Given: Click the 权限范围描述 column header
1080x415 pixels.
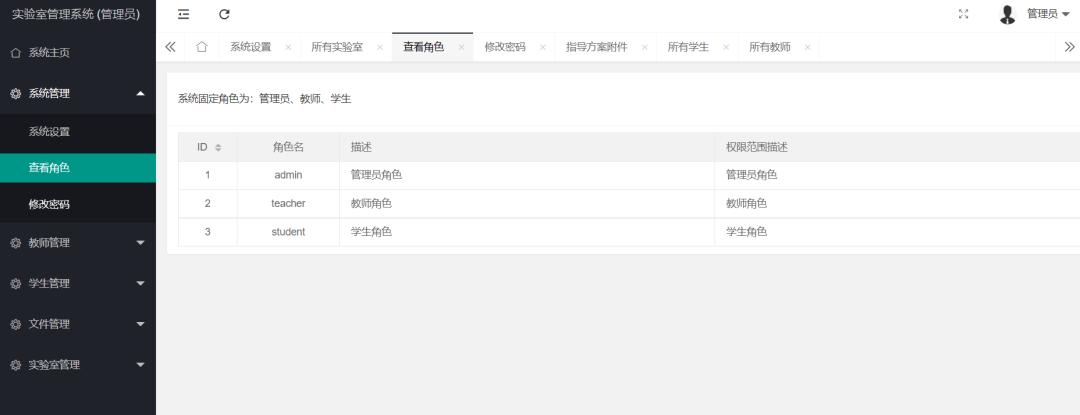Looking at the screenshot, I should (x=897, y=147).
